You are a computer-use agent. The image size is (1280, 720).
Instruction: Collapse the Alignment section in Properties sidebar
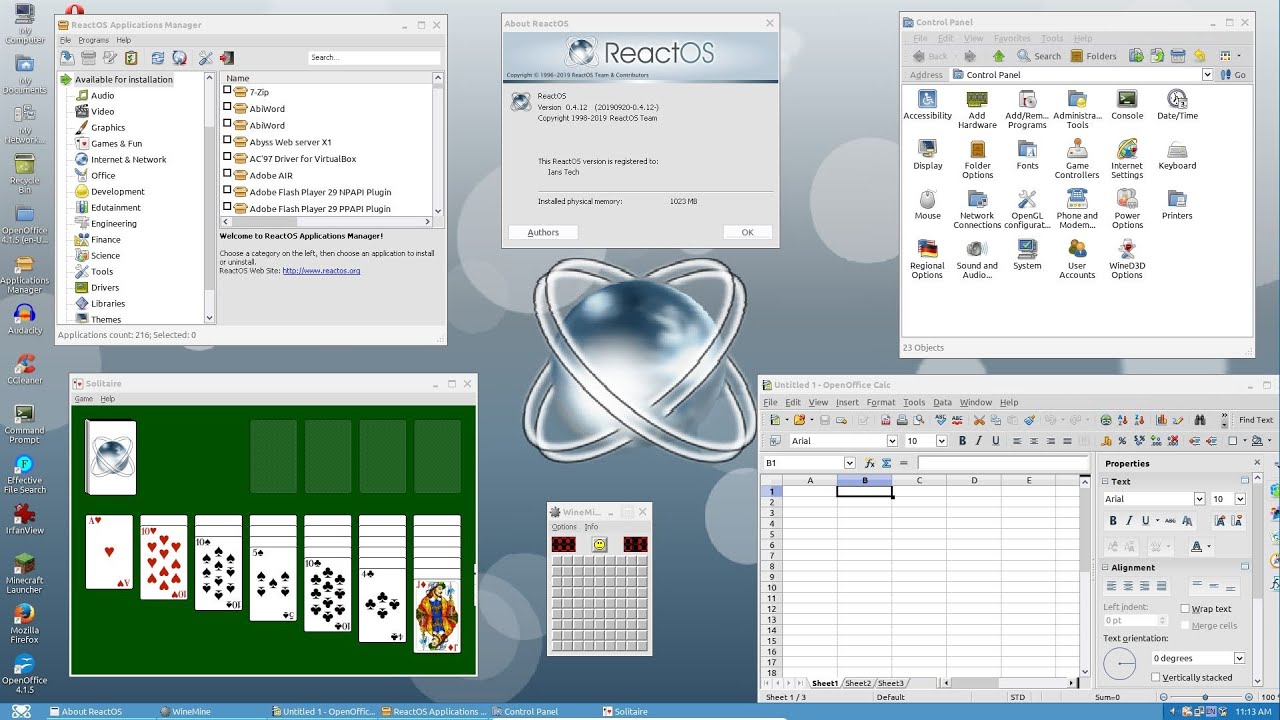[1106, 567]
